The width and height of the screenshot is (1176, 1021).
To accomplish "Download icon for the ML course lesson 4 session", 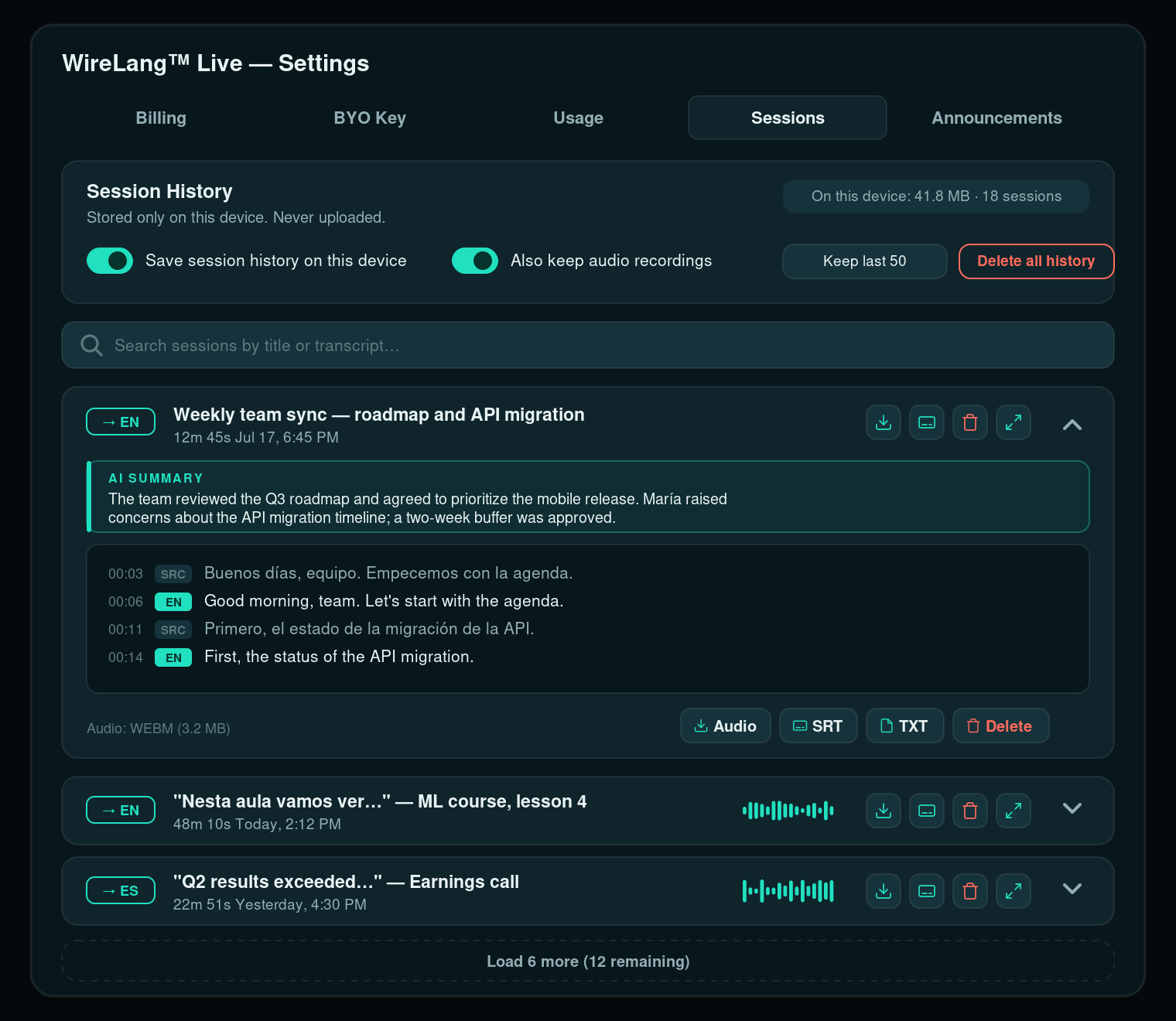I will [884, 811].
